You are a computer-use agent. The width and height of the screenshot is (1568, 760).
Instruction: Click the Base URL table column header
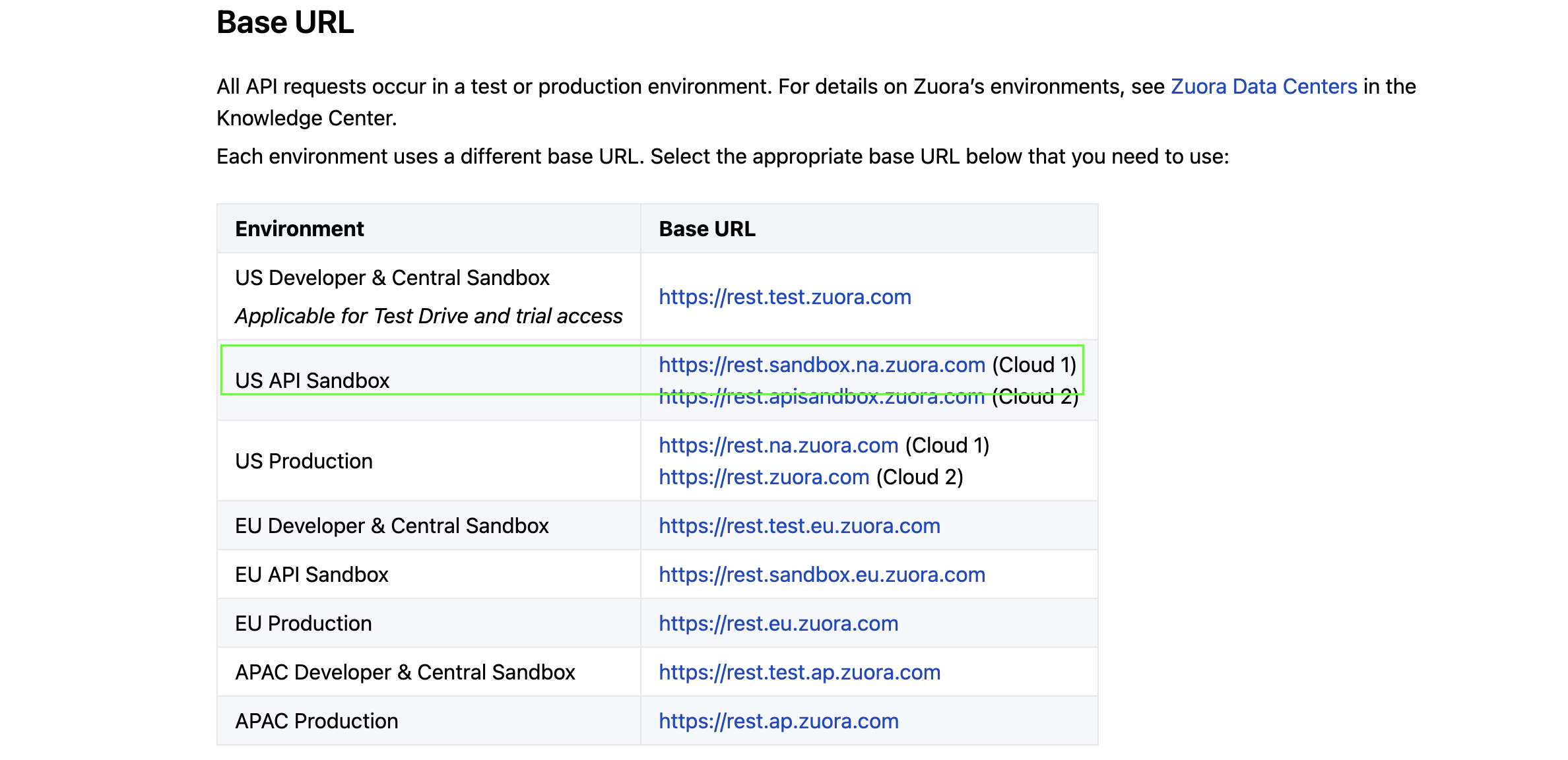click(x=707, y=229)
